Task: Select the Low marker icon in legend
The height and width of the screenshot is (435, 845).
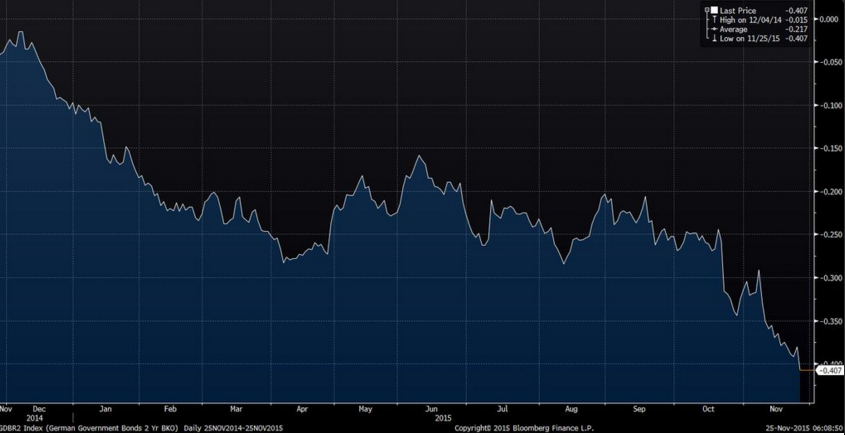Action: tap(715, 38)
